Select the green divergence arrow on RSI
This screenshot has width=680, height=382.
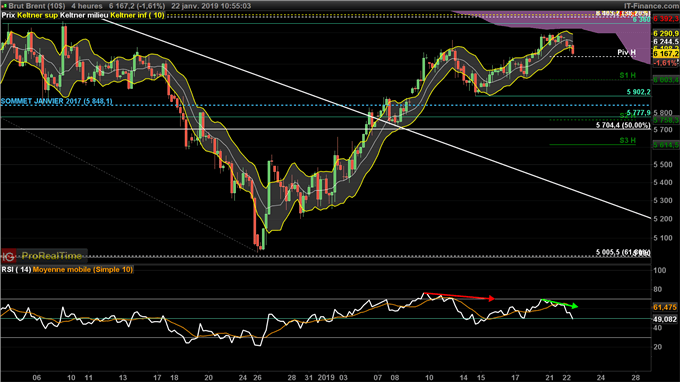tap(559, 303)
